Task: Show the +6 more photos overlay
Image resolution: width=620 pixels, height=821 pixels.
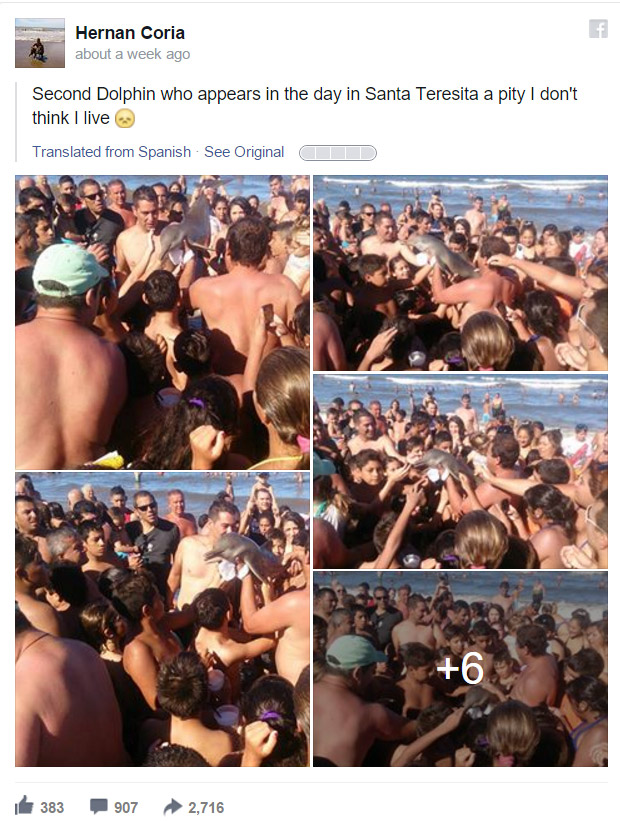Action: tap(460, 669)
